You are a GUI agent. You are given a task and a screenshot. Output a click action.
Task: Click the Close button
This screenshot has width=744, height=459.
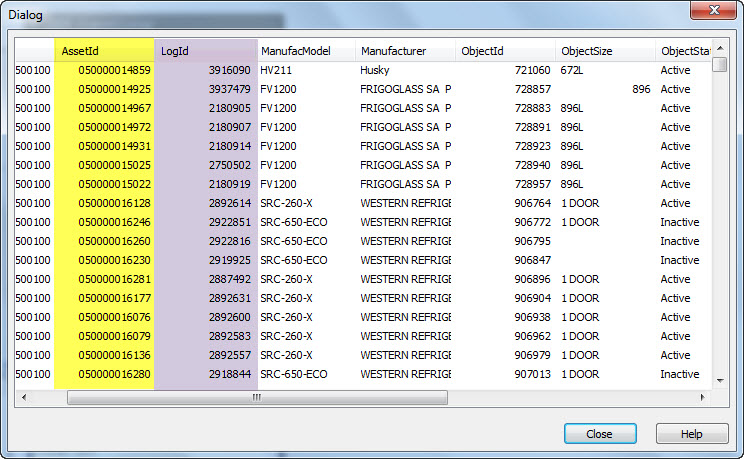point(600,433)
